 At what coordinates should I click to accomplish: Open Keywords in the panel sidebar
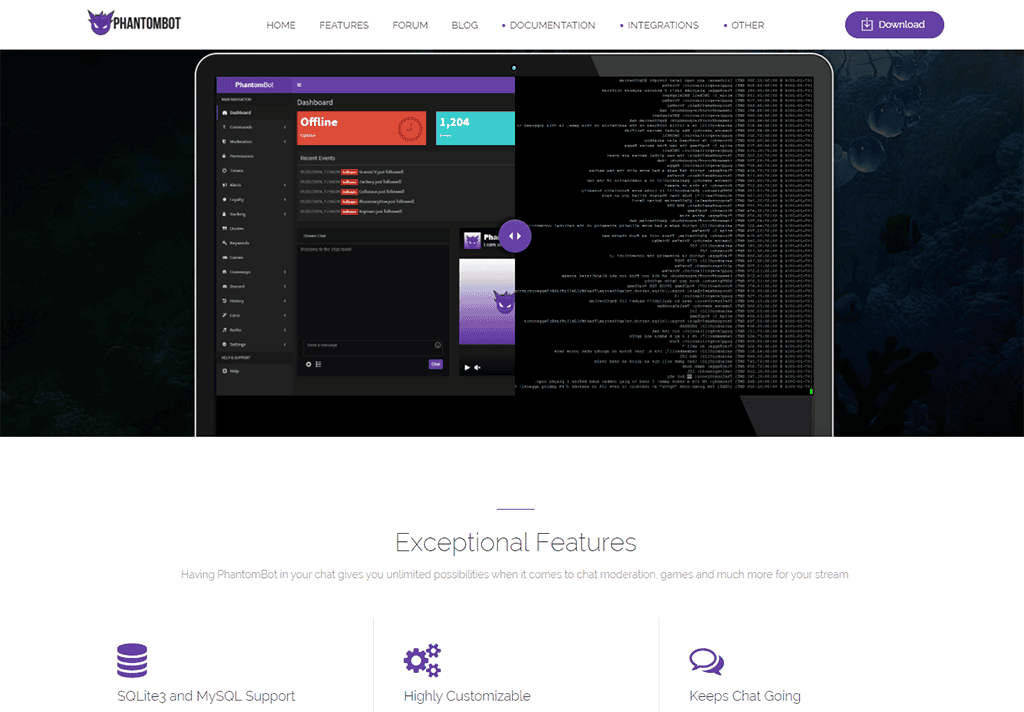[254, 243]
